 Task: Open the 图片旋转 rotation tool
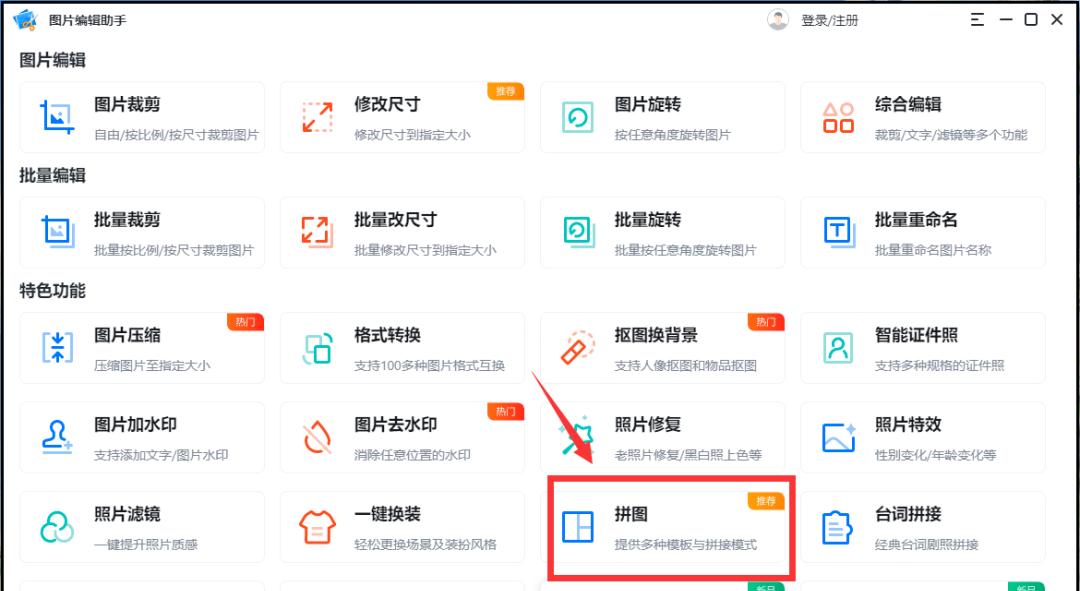point(577,117)
